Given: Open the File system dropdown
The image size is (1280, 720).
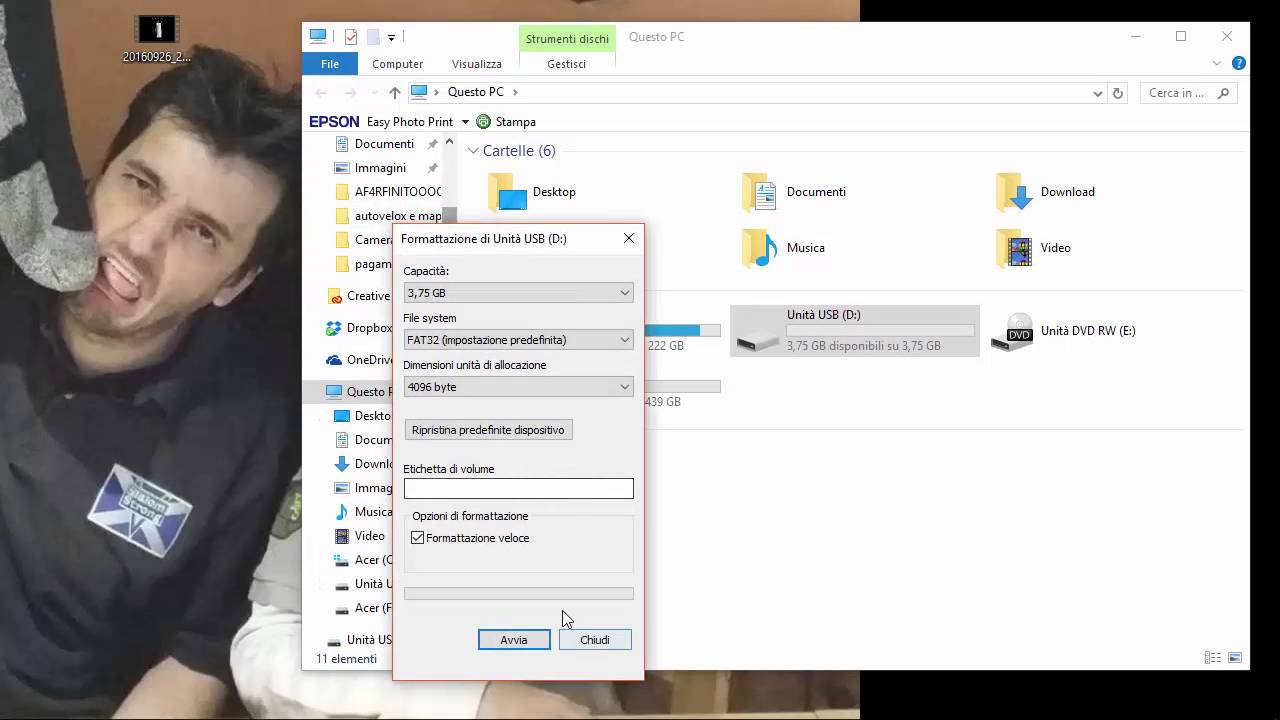Looking at the screenshot, I should point(518,340).
